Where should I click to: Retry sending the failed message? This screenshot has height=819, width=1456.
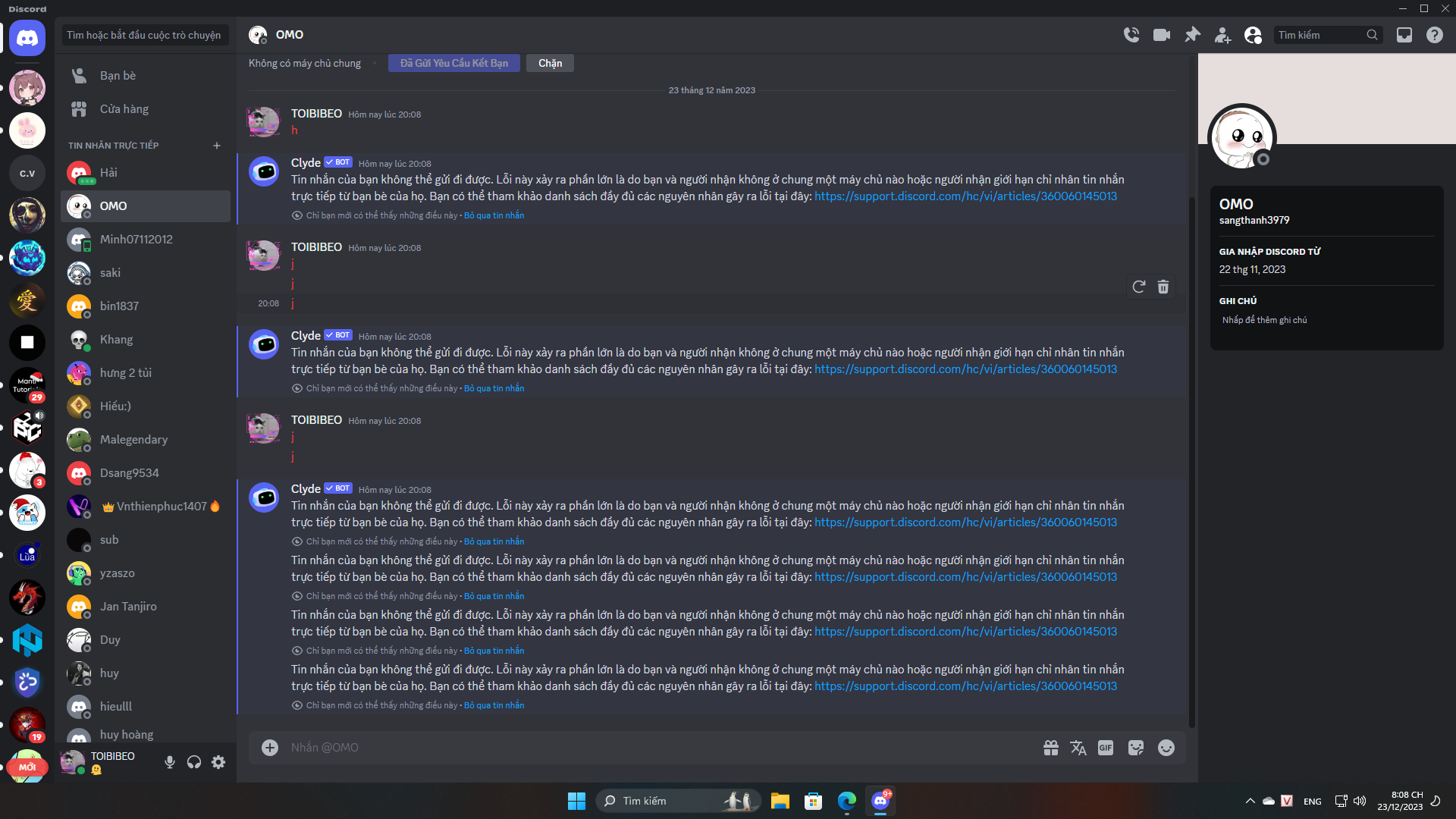(1138, 287)
